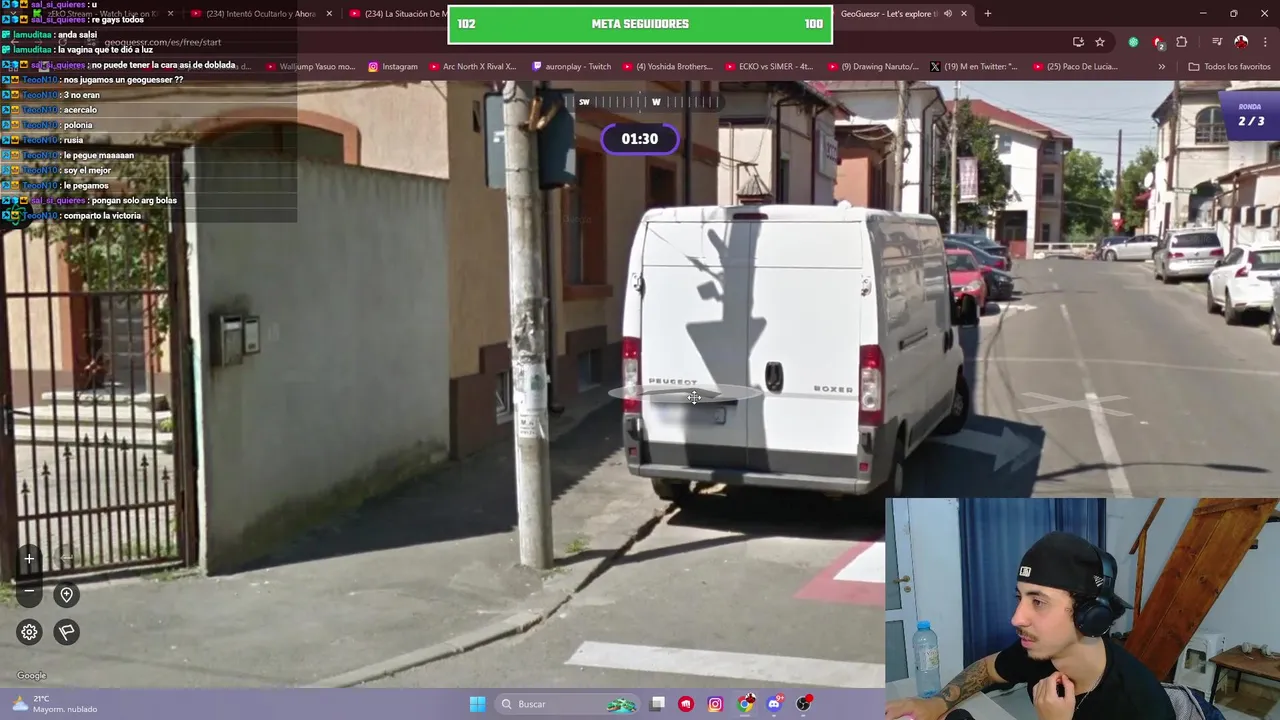The width and height of the screenshot is (1280, 720).
Task: Click the compass heading bar
Action: click(x=640, y=102)
